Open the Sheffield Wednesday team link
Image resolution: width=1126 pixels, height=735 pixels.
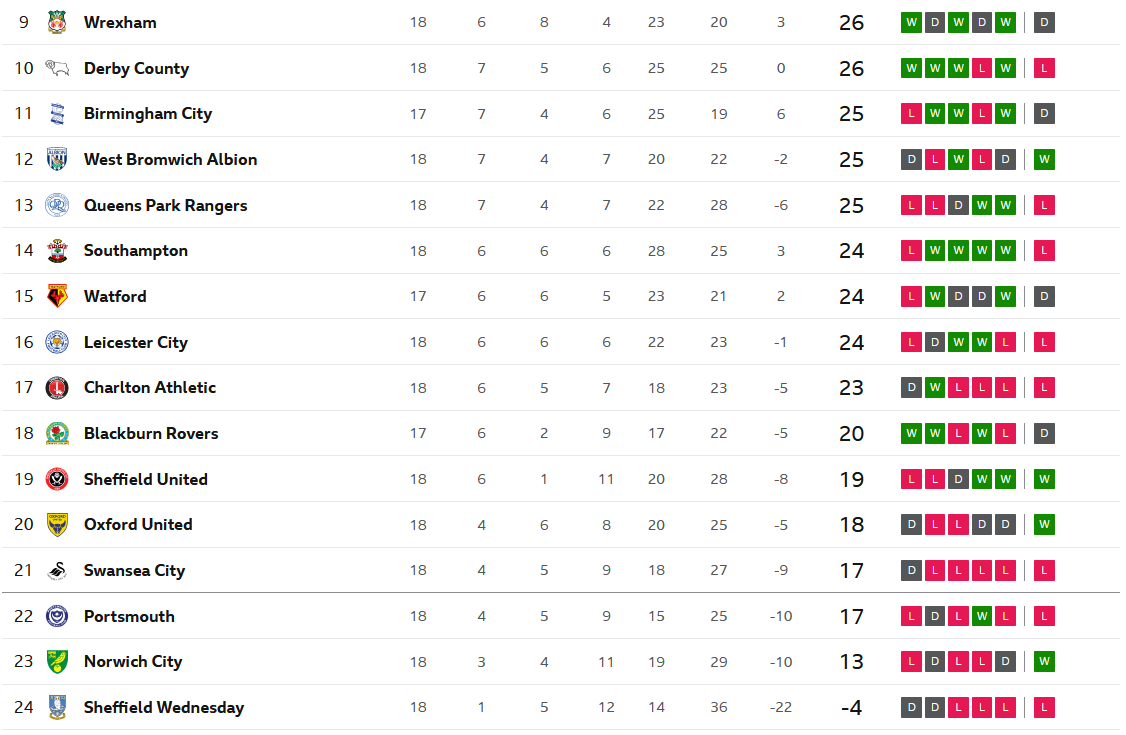point(164,708)
